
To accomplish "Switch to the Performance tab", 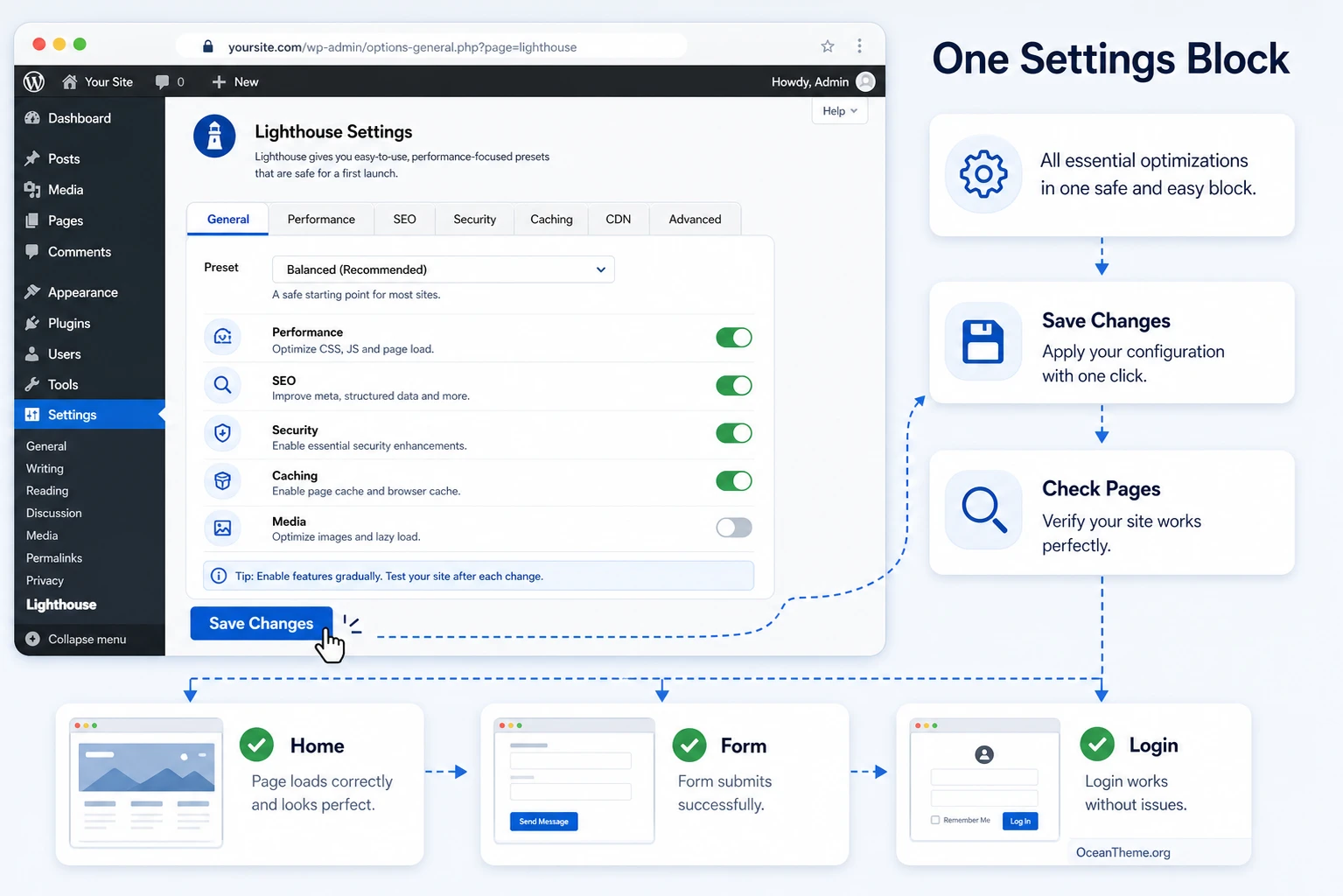I will click(x=321, y=219).
